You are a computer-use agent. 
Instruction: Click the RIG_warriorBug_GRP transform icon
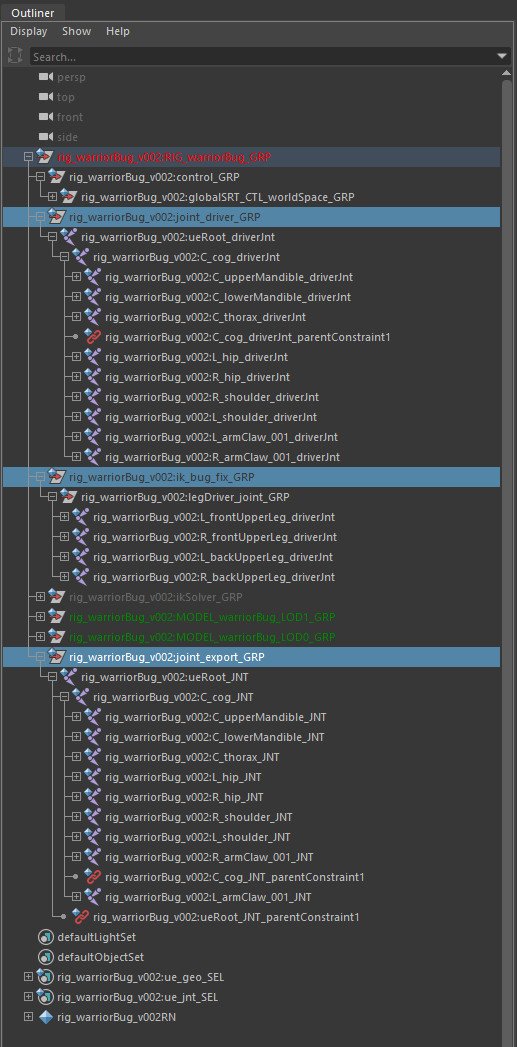click(44, 157)
